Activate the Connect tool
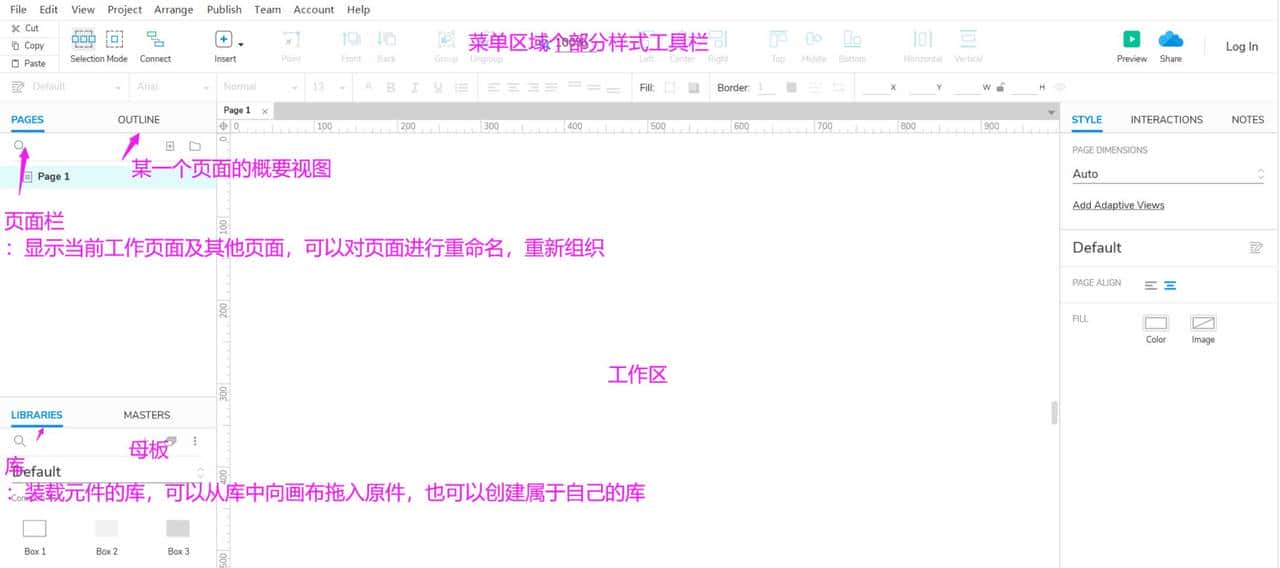This screenshot has height=568, width=1280. [155, 45]
